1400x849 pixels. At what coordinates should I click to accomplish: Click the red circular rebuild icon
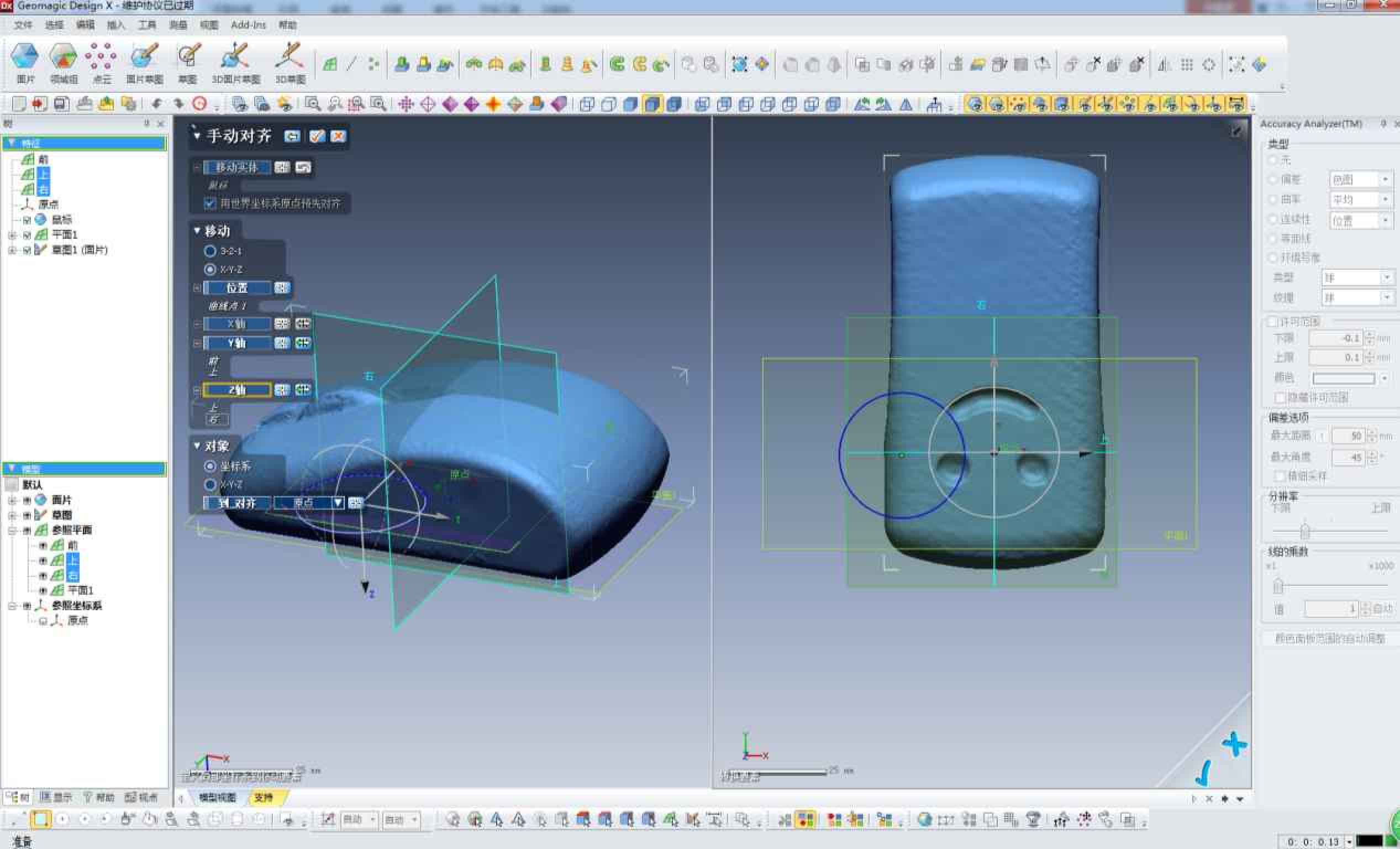pos(199,103)
